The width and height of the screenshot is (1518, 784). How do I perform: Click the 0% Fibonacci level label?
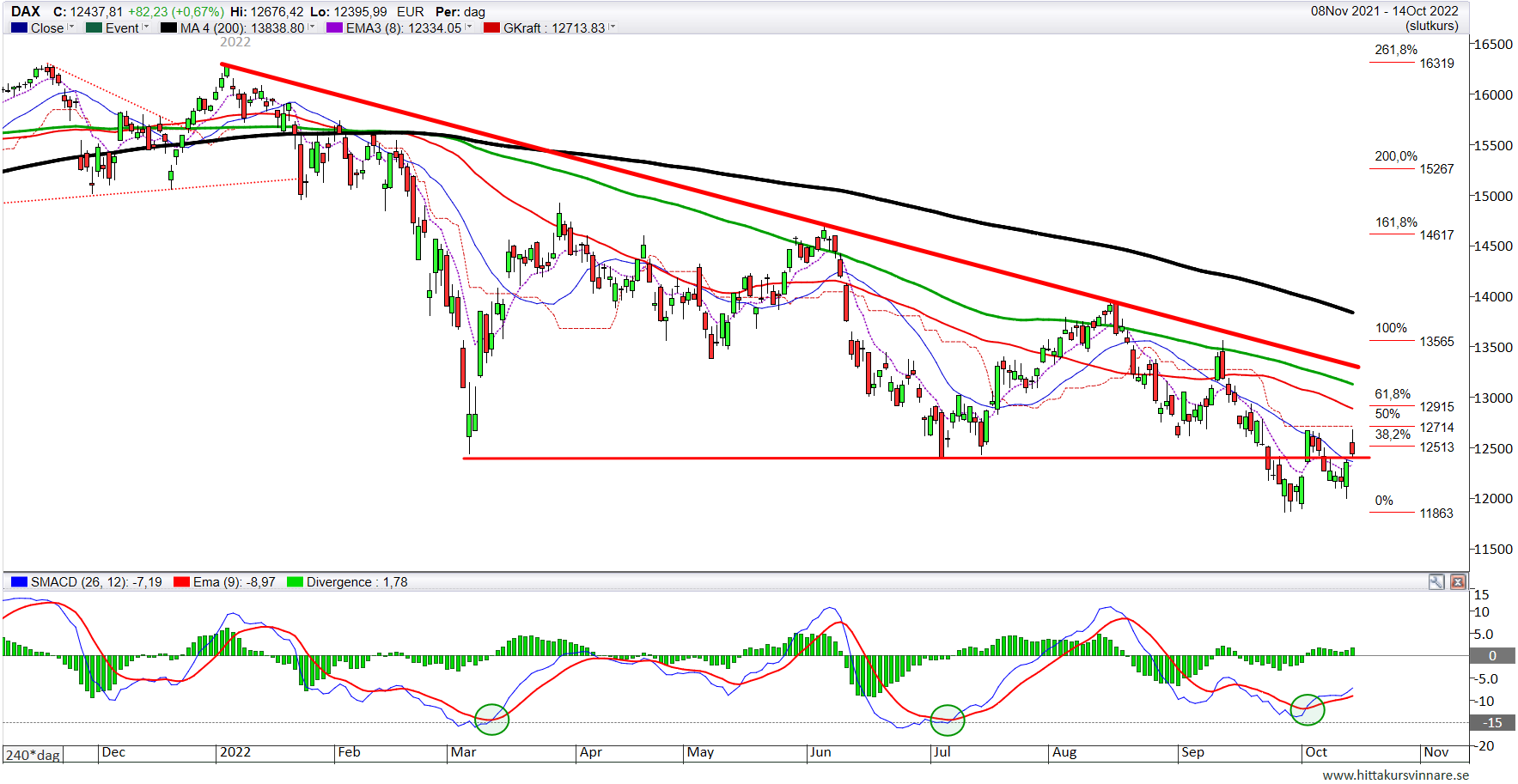[1384, 501]
